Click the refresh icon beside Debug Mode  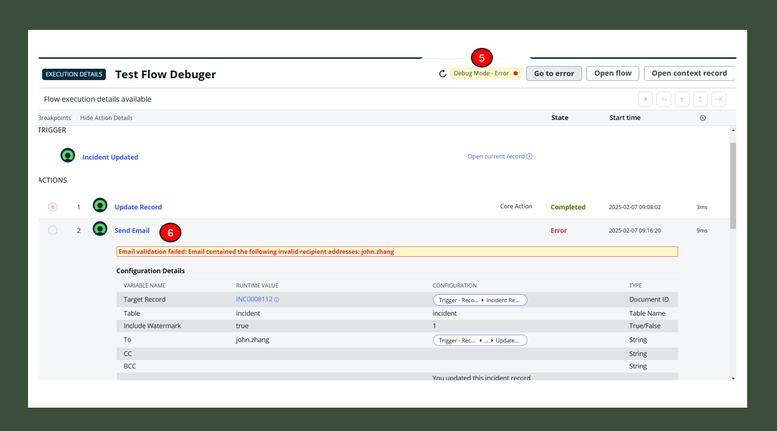pos(443,74)
